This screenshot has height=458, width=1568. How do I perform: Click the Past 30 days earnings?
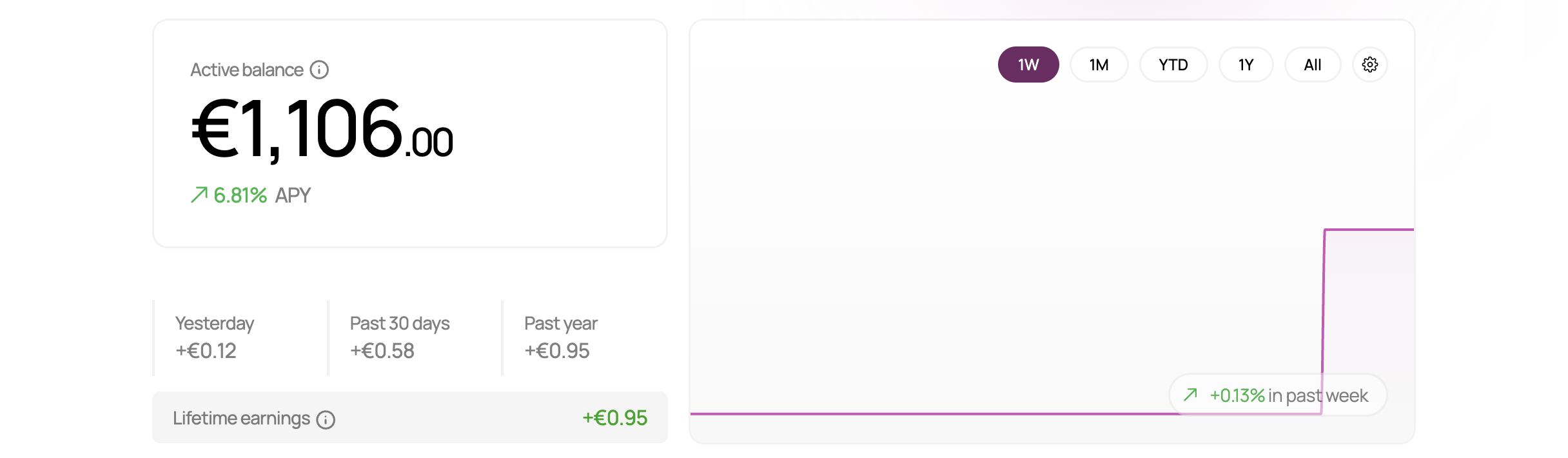(400, 337)
